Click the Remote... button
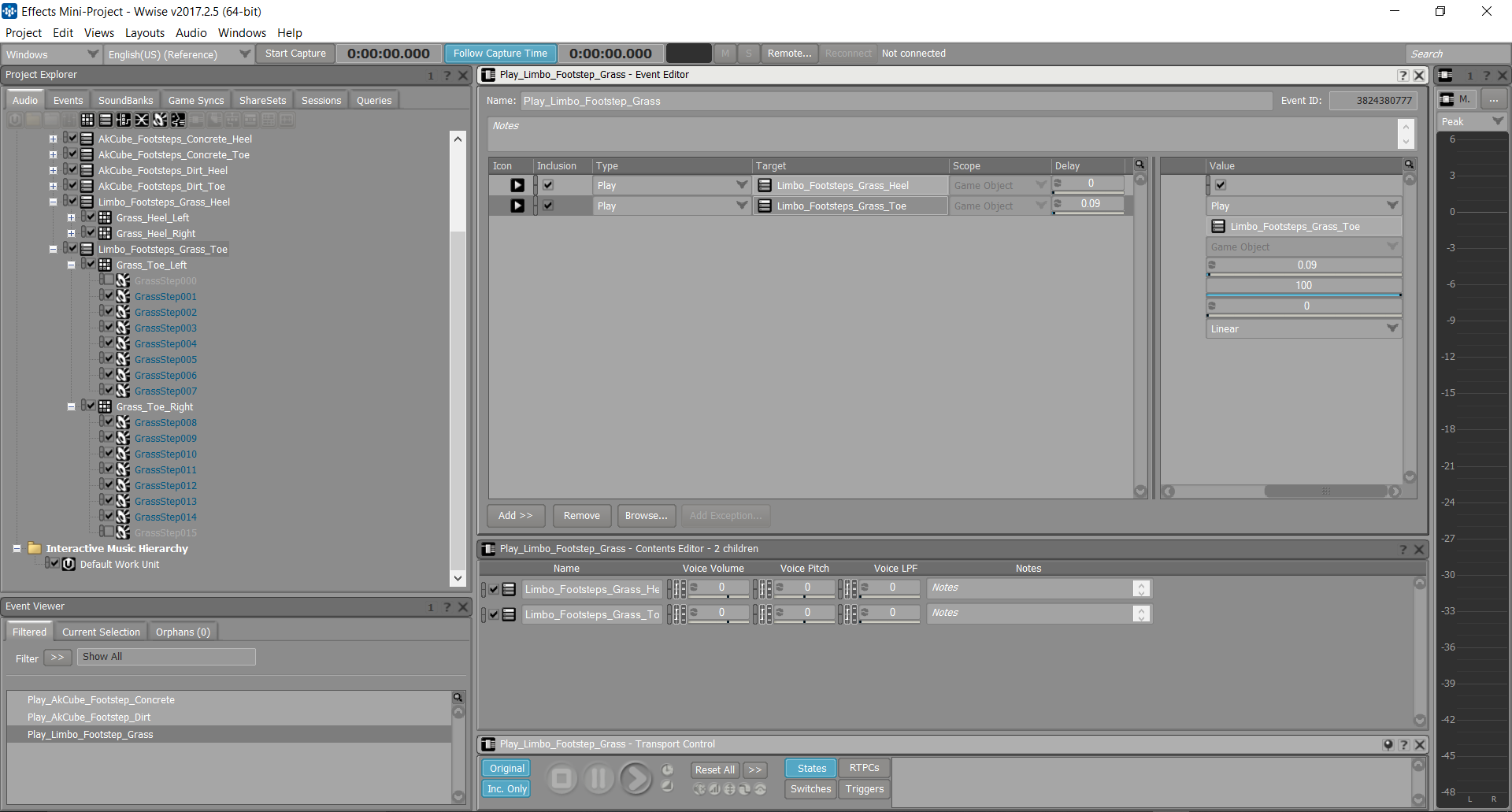 [x=789, y=54]
